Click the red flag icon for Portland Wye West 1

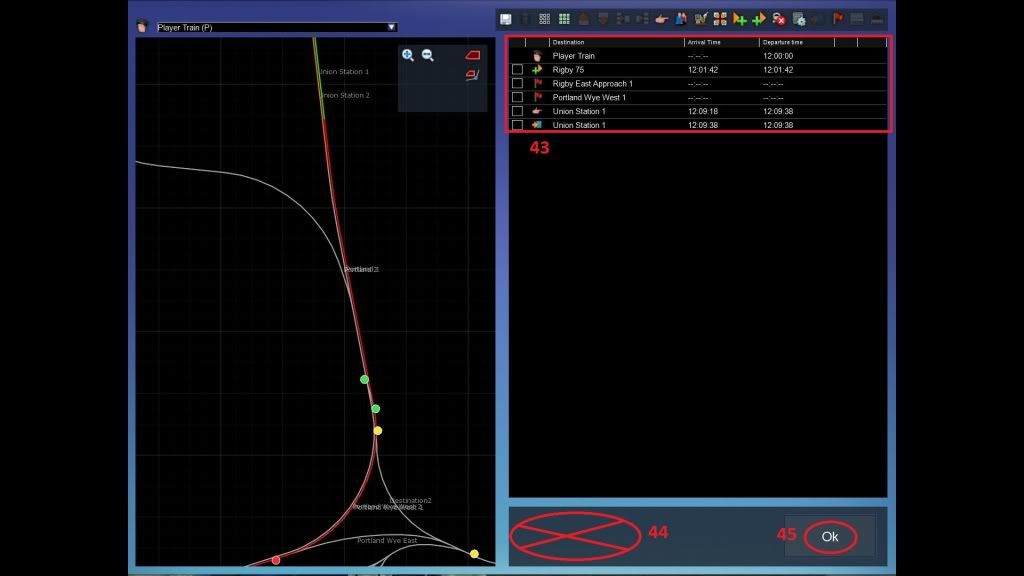click(x=537, y=97)
